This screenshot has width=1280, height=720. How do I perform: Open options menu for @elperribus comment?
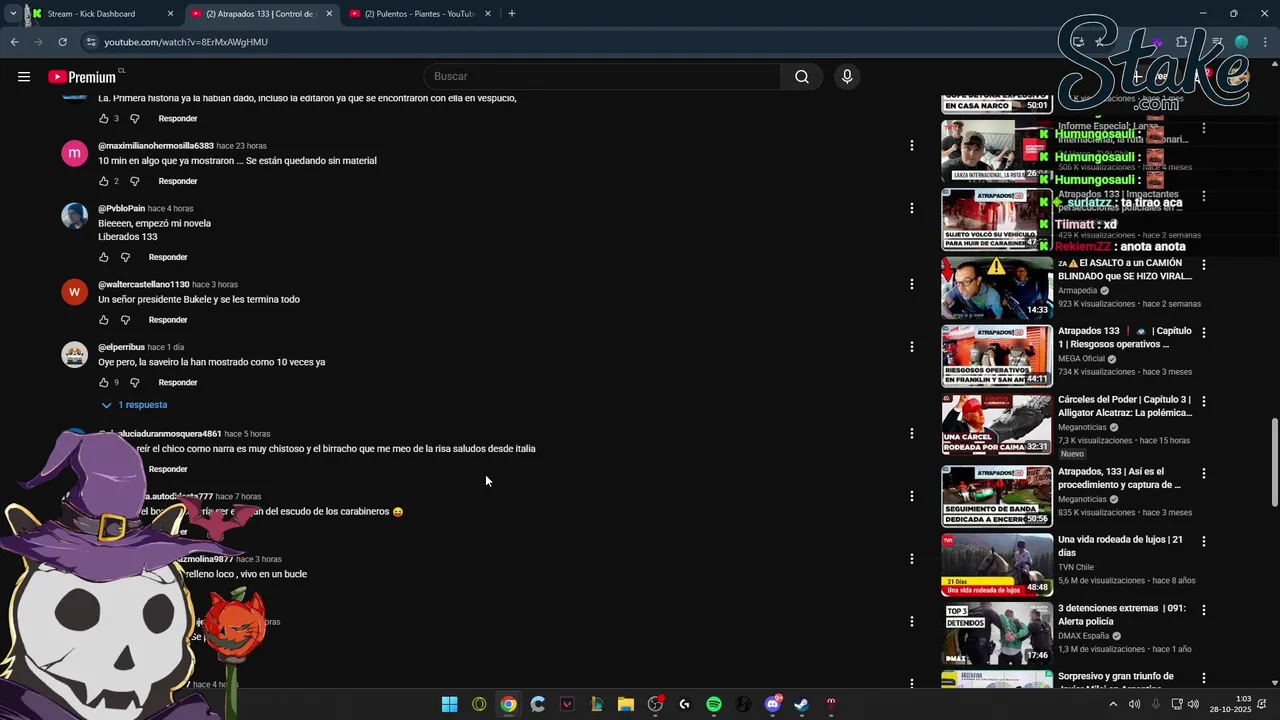coord(911,347)
